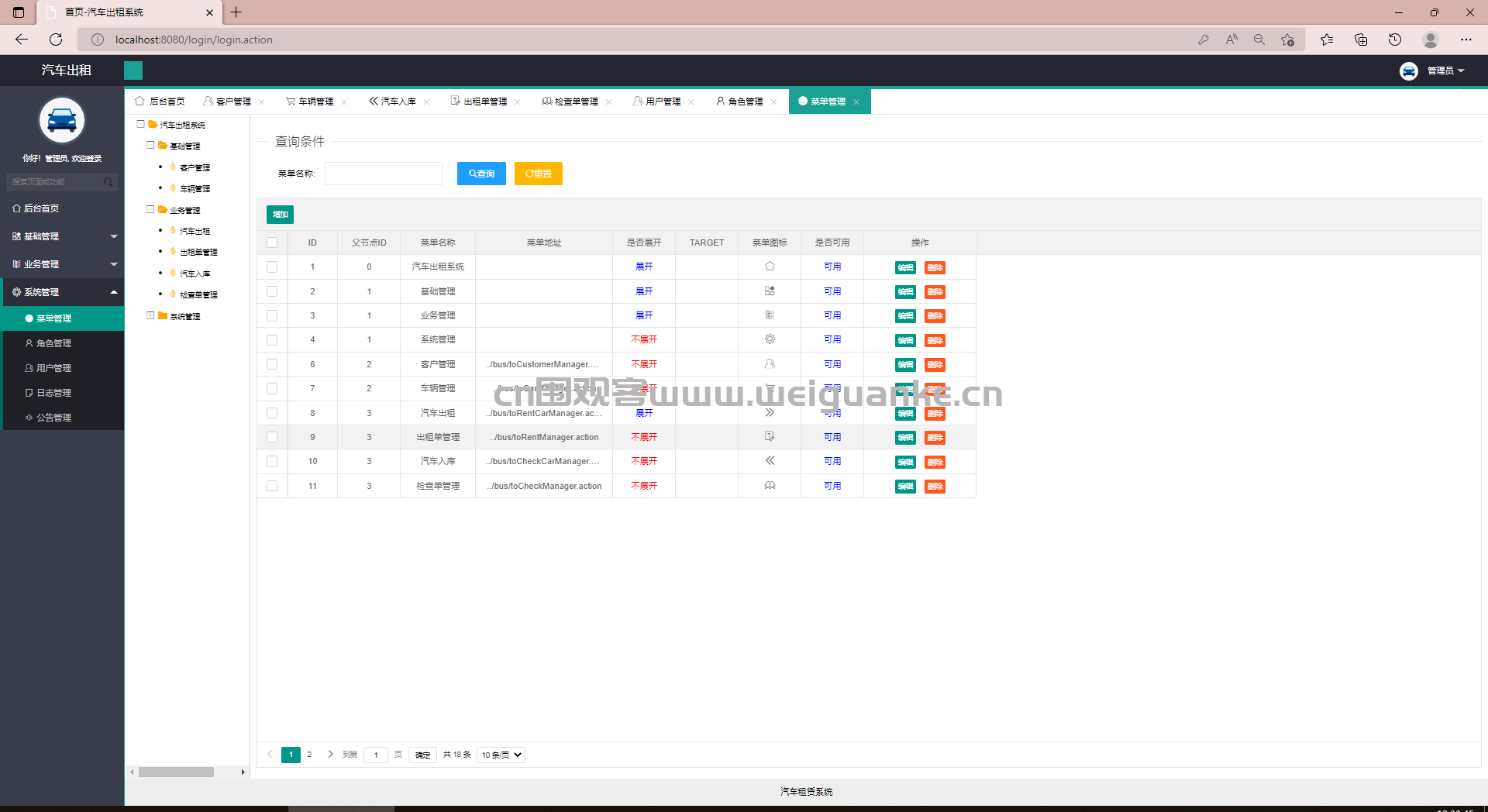Viewport: 1488px width, 812px height.
Task: Click the next page arrow in pagination
Action: coord(330,755)
